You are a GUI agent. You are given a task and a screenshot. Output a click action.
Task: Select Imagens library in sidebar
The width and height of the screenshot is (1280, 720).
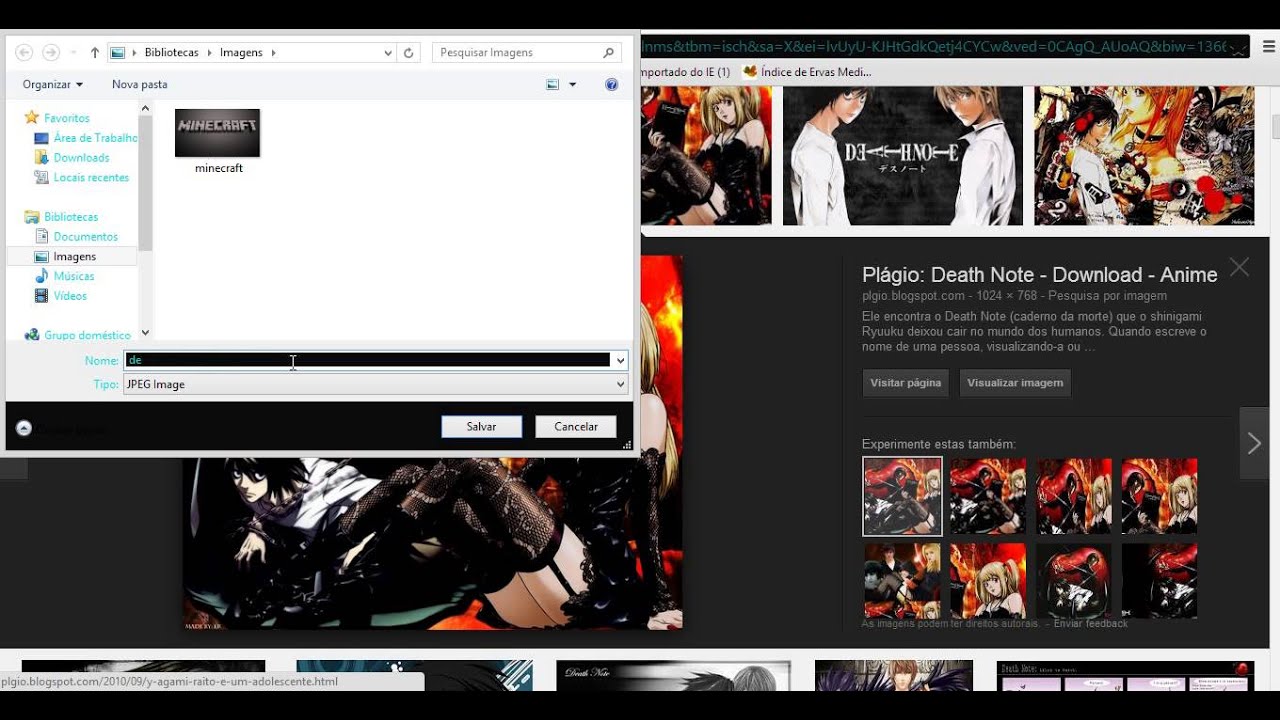coord(74,256)
